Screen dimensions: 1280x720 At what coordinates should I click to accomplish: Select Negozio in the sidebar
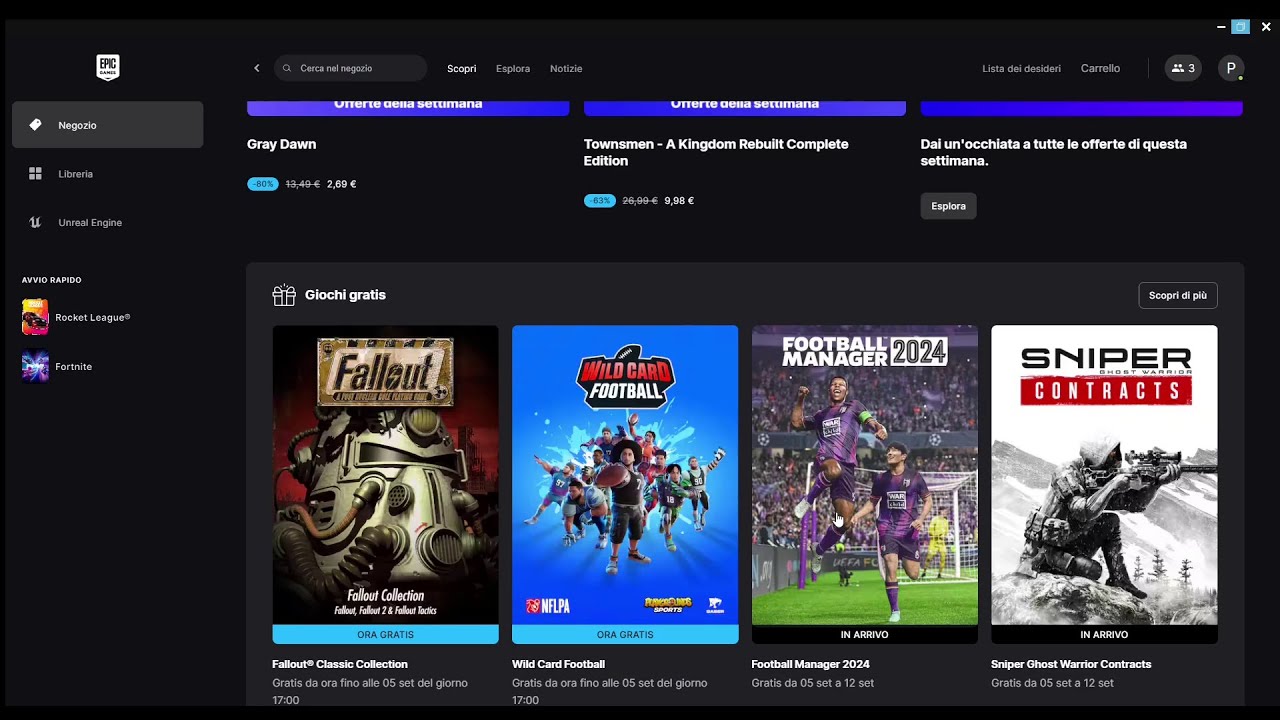click(107, 125)
